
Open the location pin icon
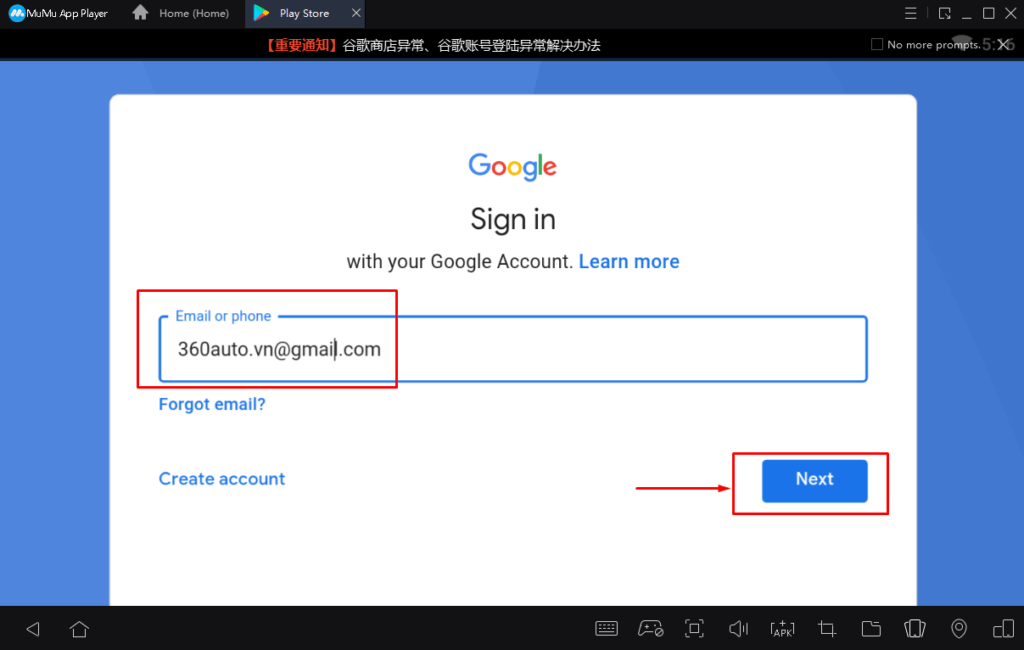[x=959, y=628]
